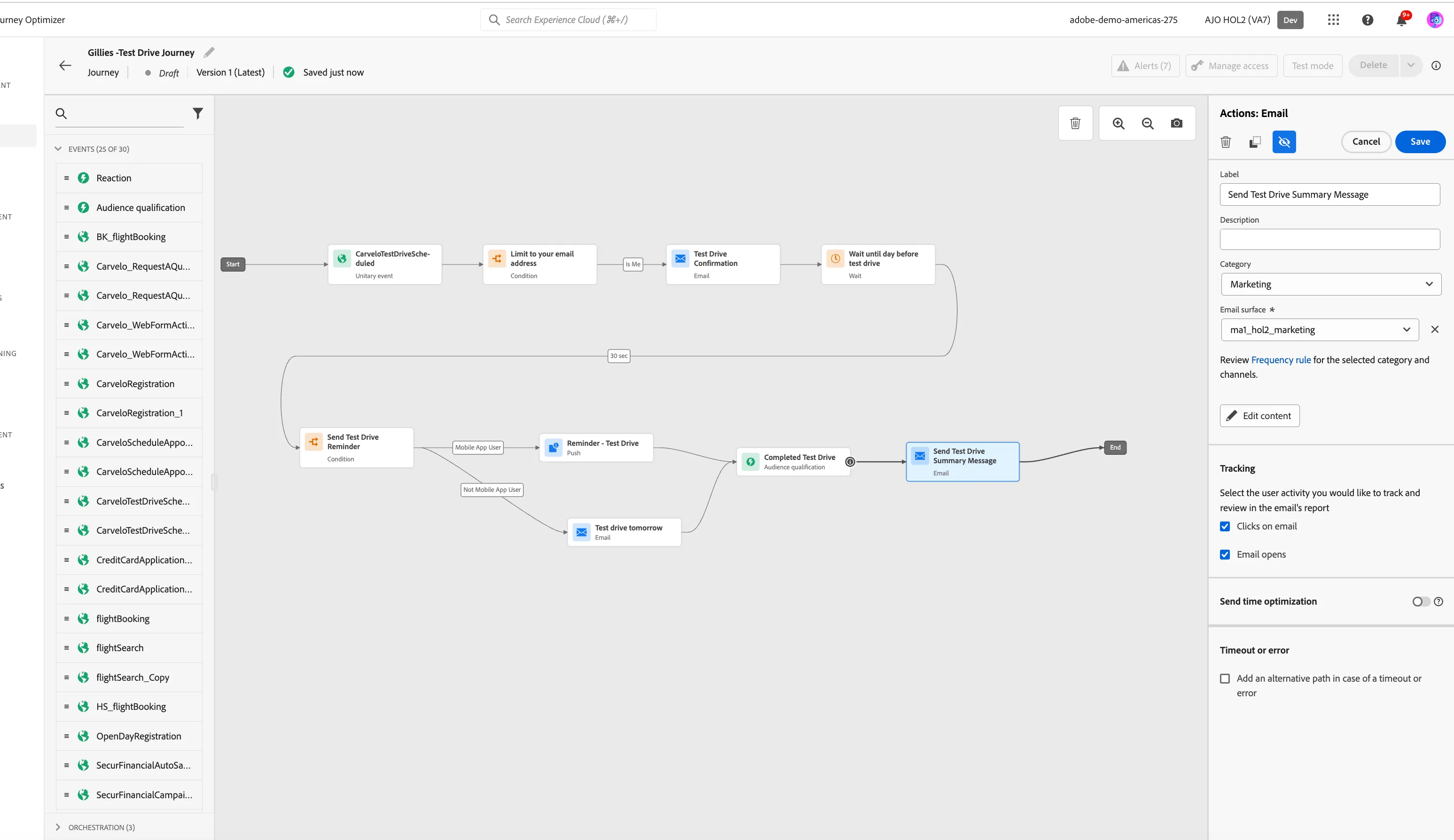This screenshot has height=840, width=1454.
Task: Open the Delete button dropdown arrow
Action: tap(1410, 66)
